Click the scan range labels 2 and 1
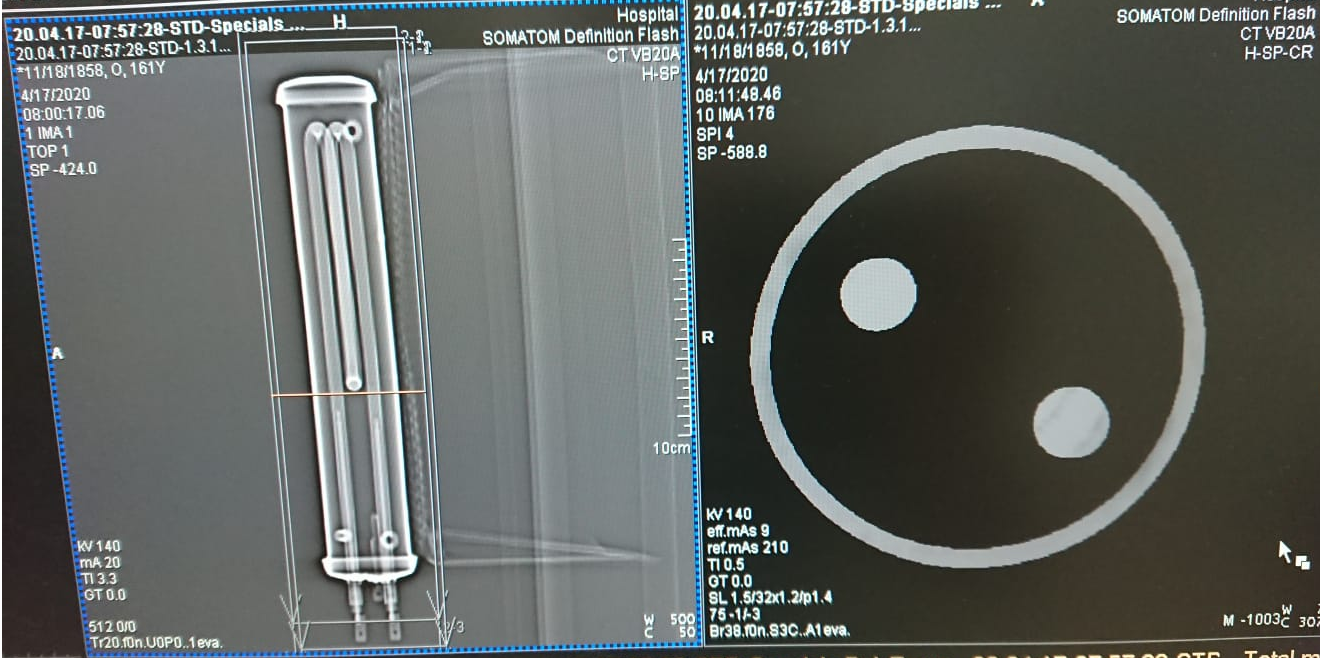This screenshot has width=1320, height=658. [414, 41]
